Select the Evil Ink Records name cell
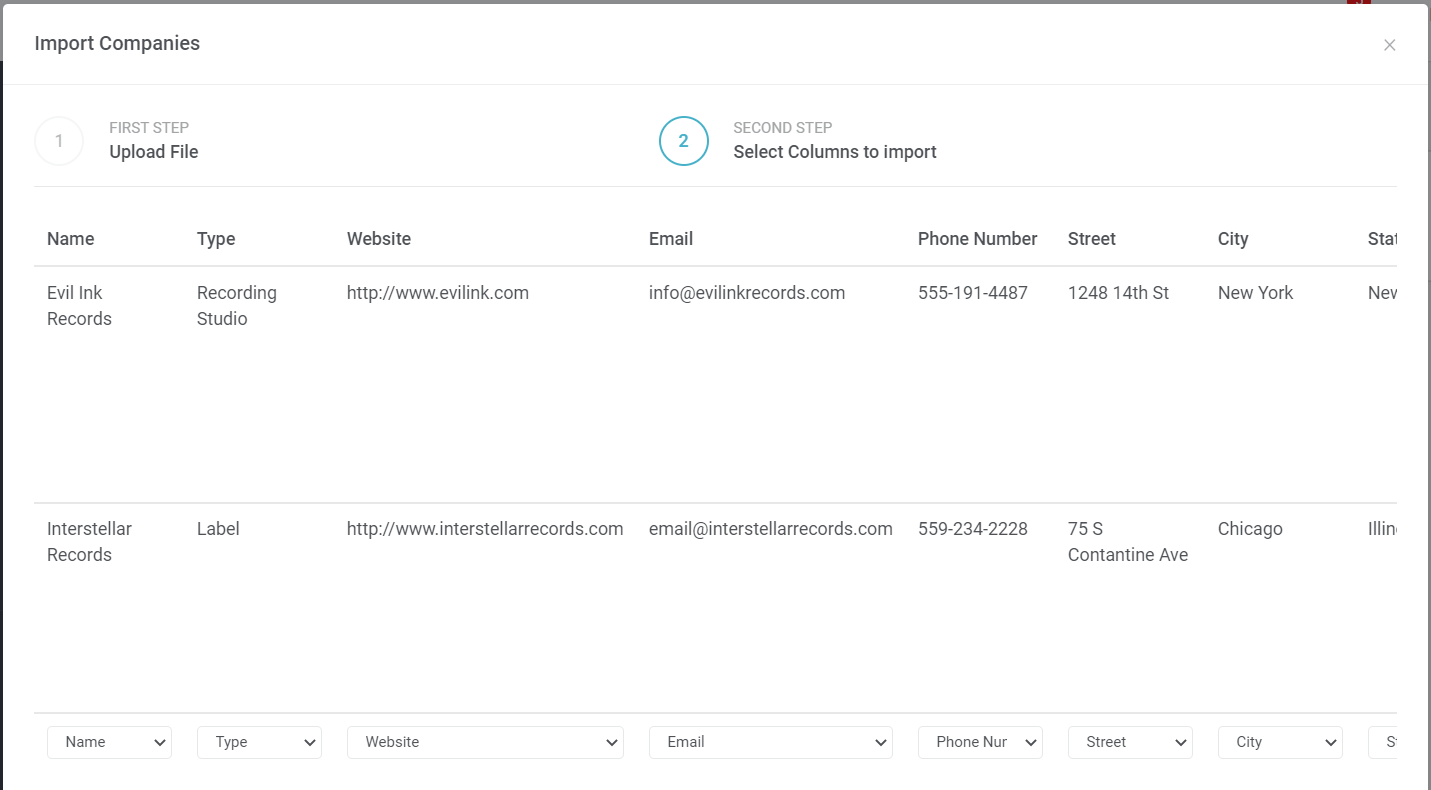The image size is (1431, 790). 79,306
